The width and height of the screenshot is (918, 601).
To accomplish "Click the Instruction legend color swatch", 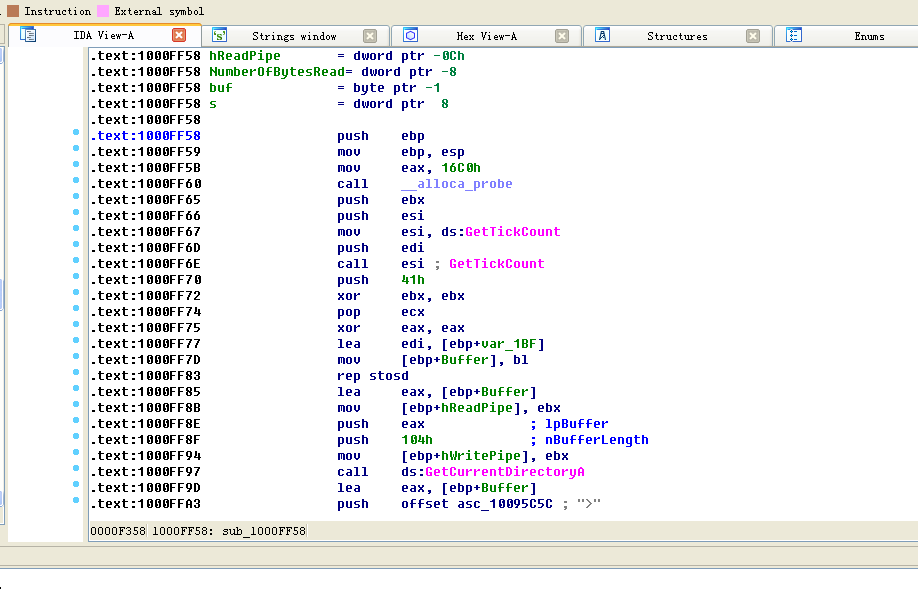I will (13, 11).
